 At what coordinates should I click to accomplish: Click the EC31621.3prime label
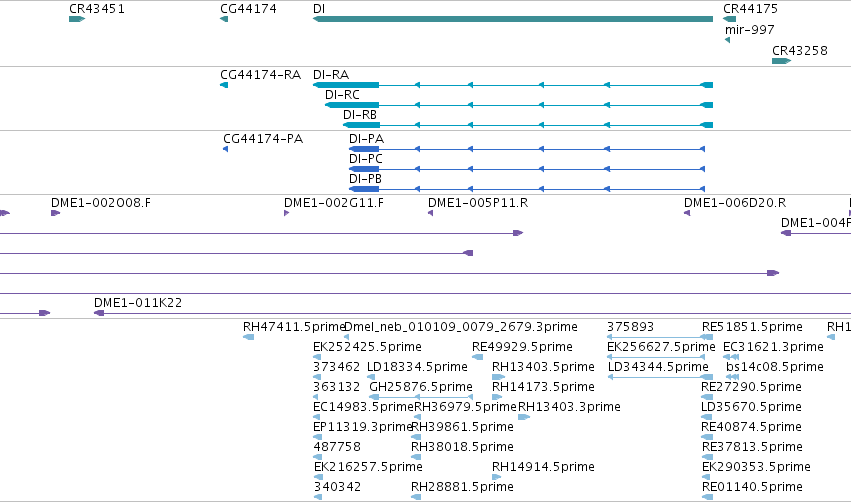coord(773,347)
